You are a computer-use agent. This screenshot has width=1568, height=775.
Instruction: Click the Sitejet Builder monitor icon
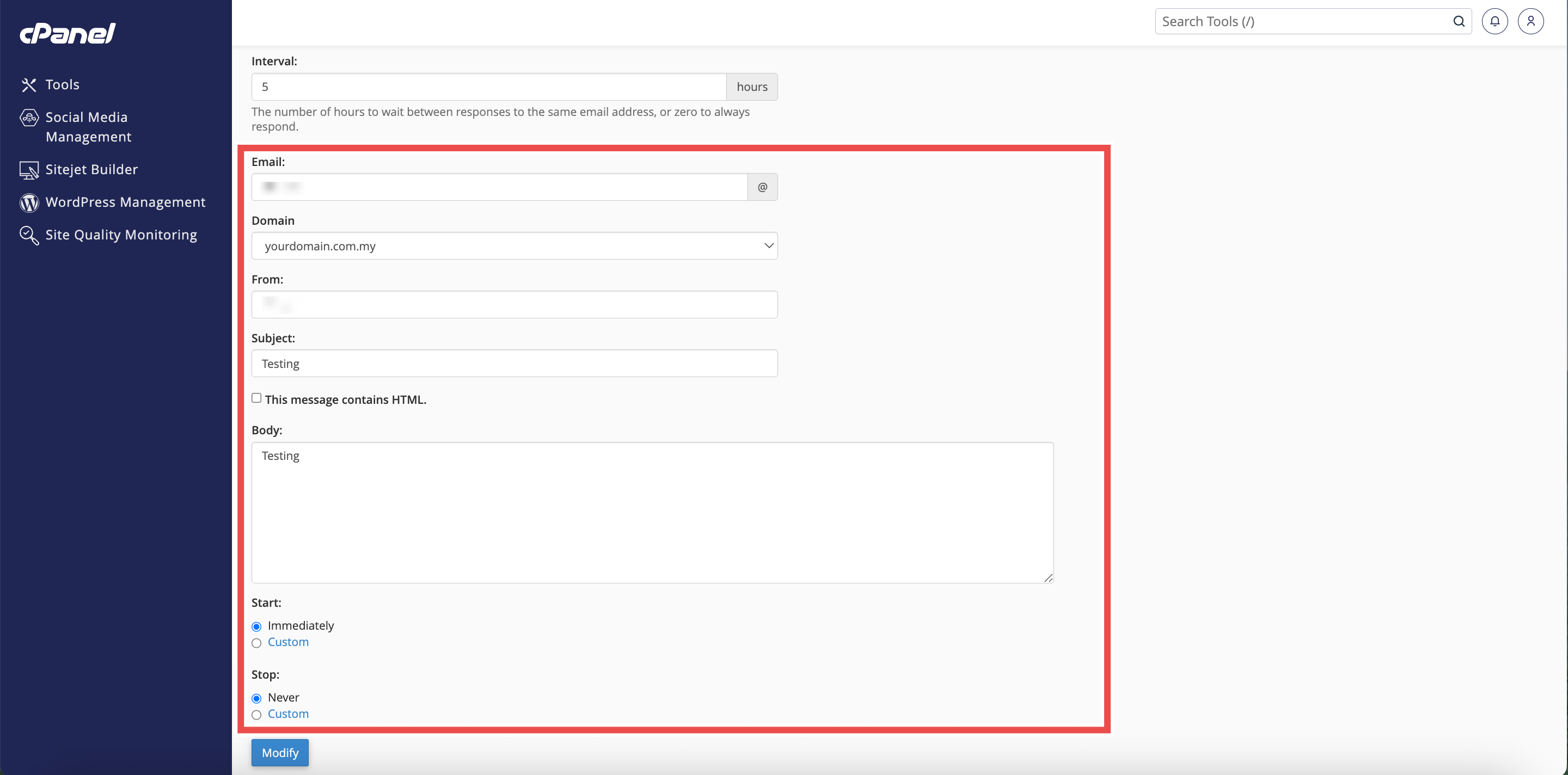coord(29,170)
